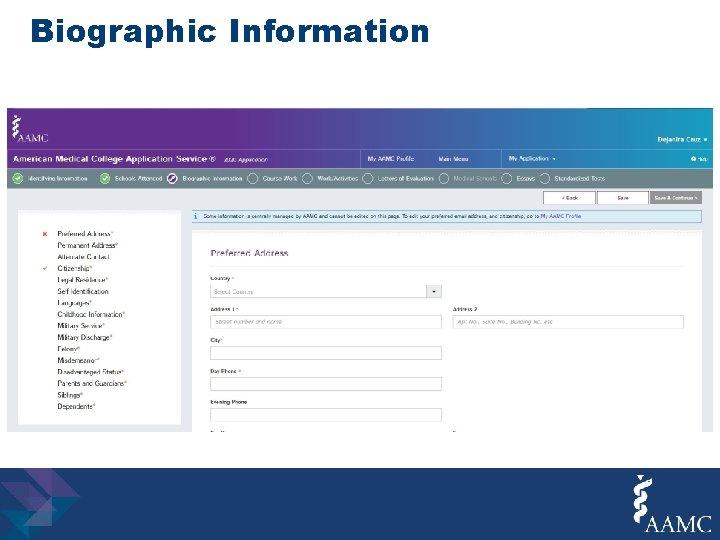Go to the Medical Schools step
The image size is (720, 540).
[475, 179]
